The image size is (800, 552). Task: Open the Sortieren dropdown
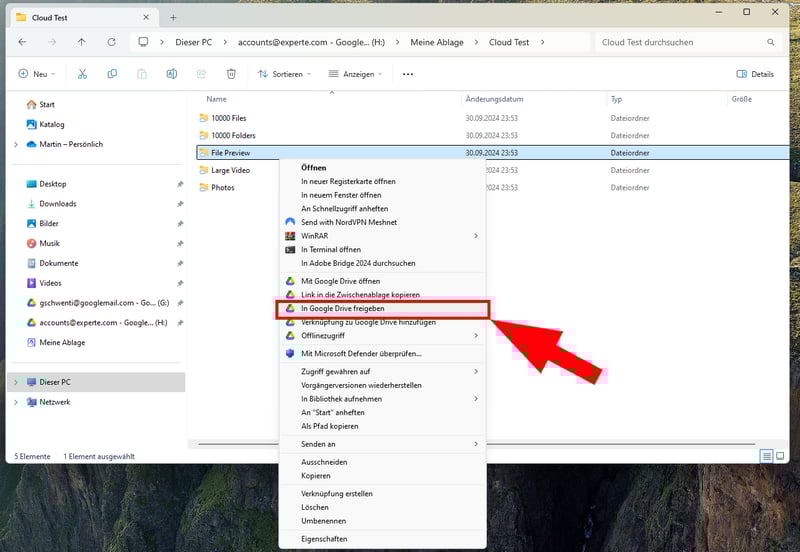click(284, 74)
